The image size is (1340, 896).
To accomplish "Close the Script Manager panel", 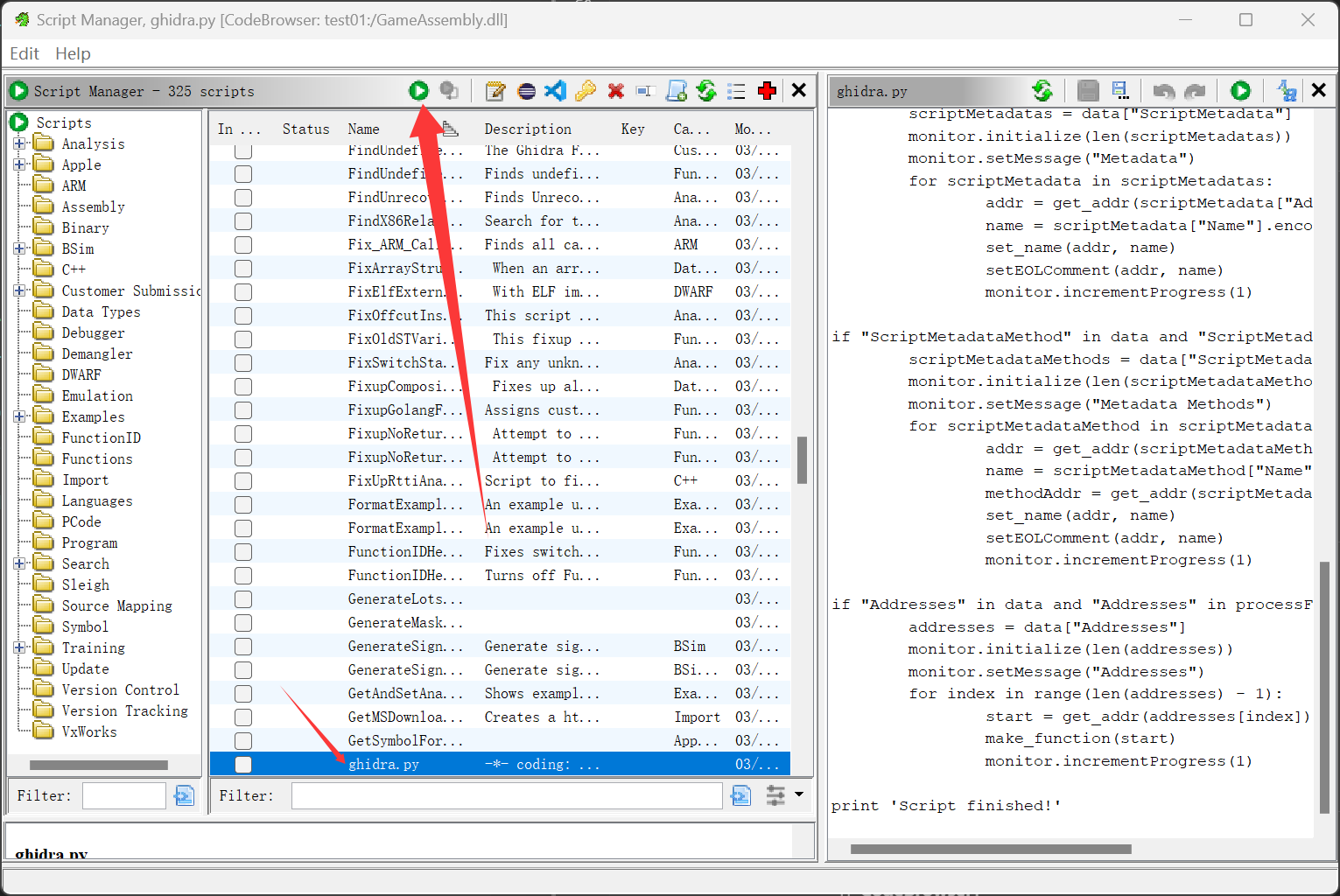I will pos(799,90).
